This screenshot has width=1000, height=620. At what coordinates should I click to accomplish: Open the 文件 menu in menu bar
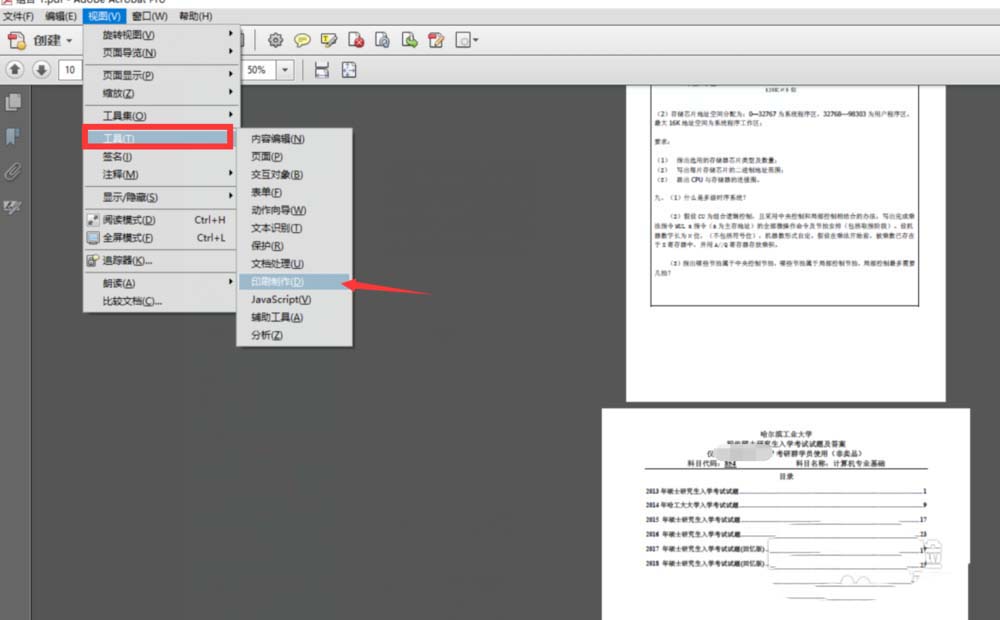[18, 16]
